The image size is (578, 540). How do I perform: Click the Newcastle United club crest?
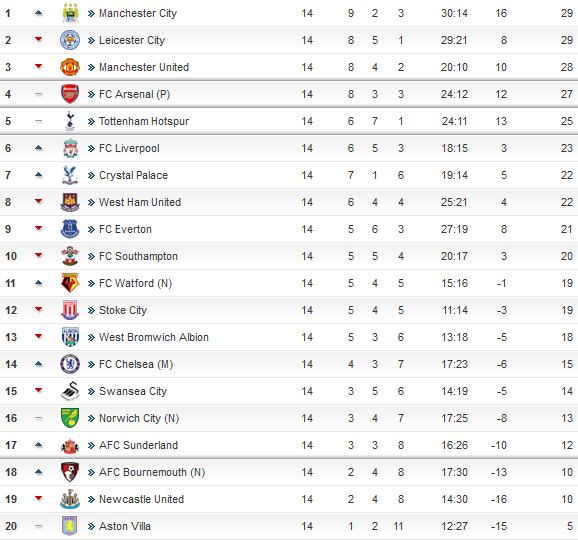point(70,499)
